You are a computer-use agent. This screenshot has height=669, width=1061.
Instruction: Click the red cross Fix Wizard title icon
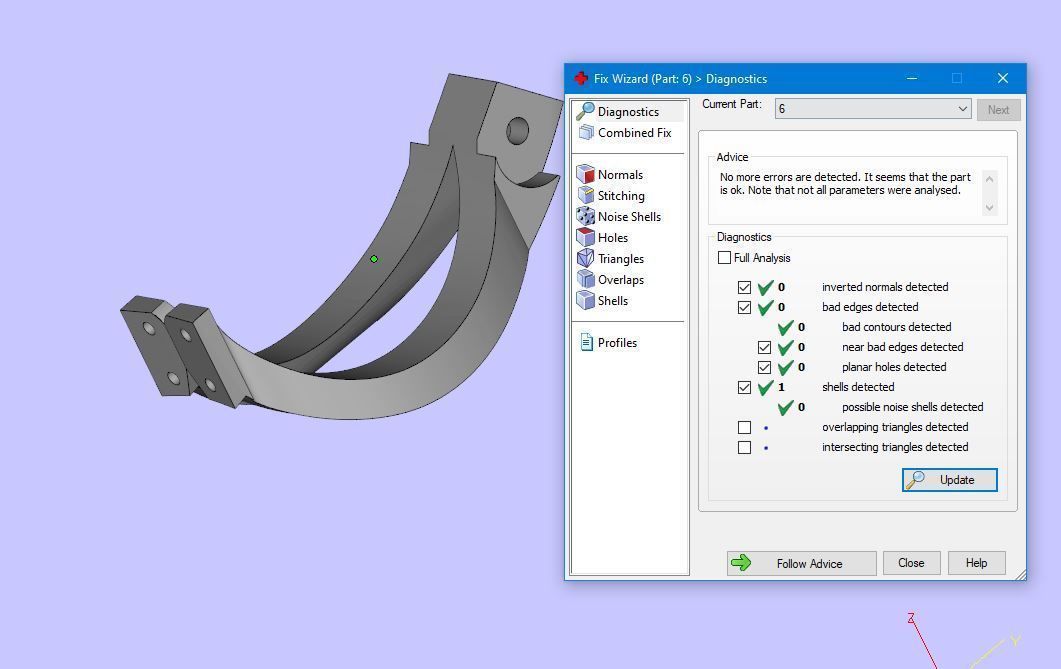click(581, 78)
